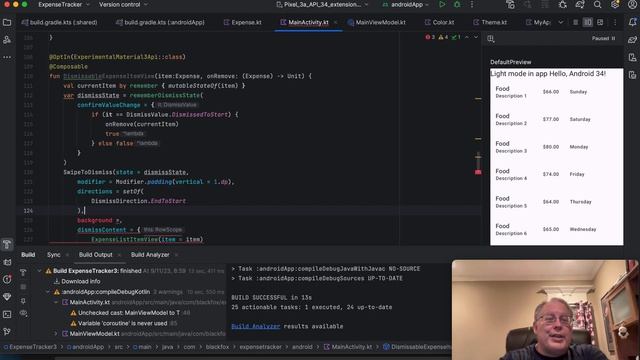Click the Sync Project with Gradle icon
Image resolution: width=640 pixels, height=360 pixels.
coord(580,4)
